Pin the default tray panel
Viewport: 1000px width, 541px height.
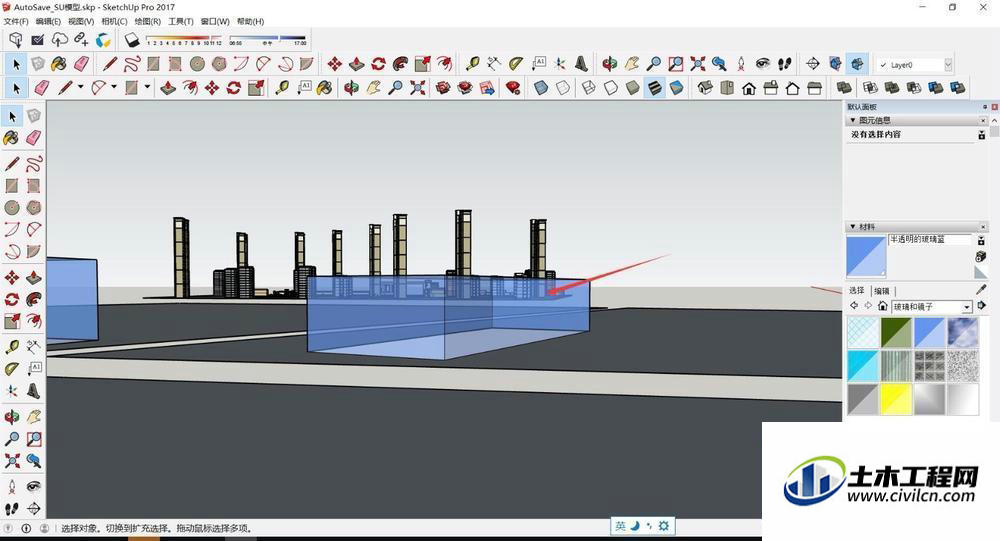(985, 107)
